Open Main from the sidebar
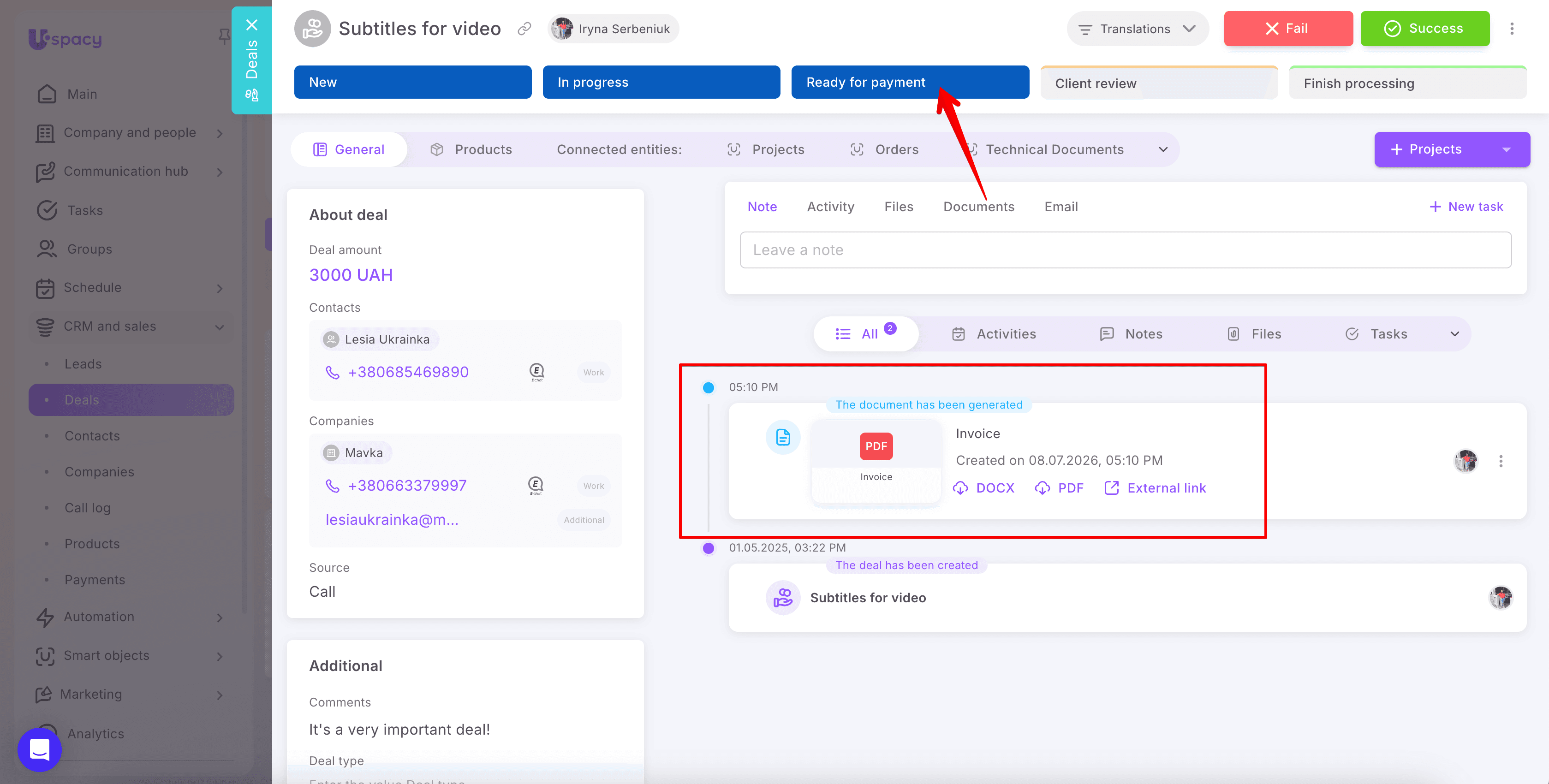This screenshot has width=1549, height=784. click(82, 95)
